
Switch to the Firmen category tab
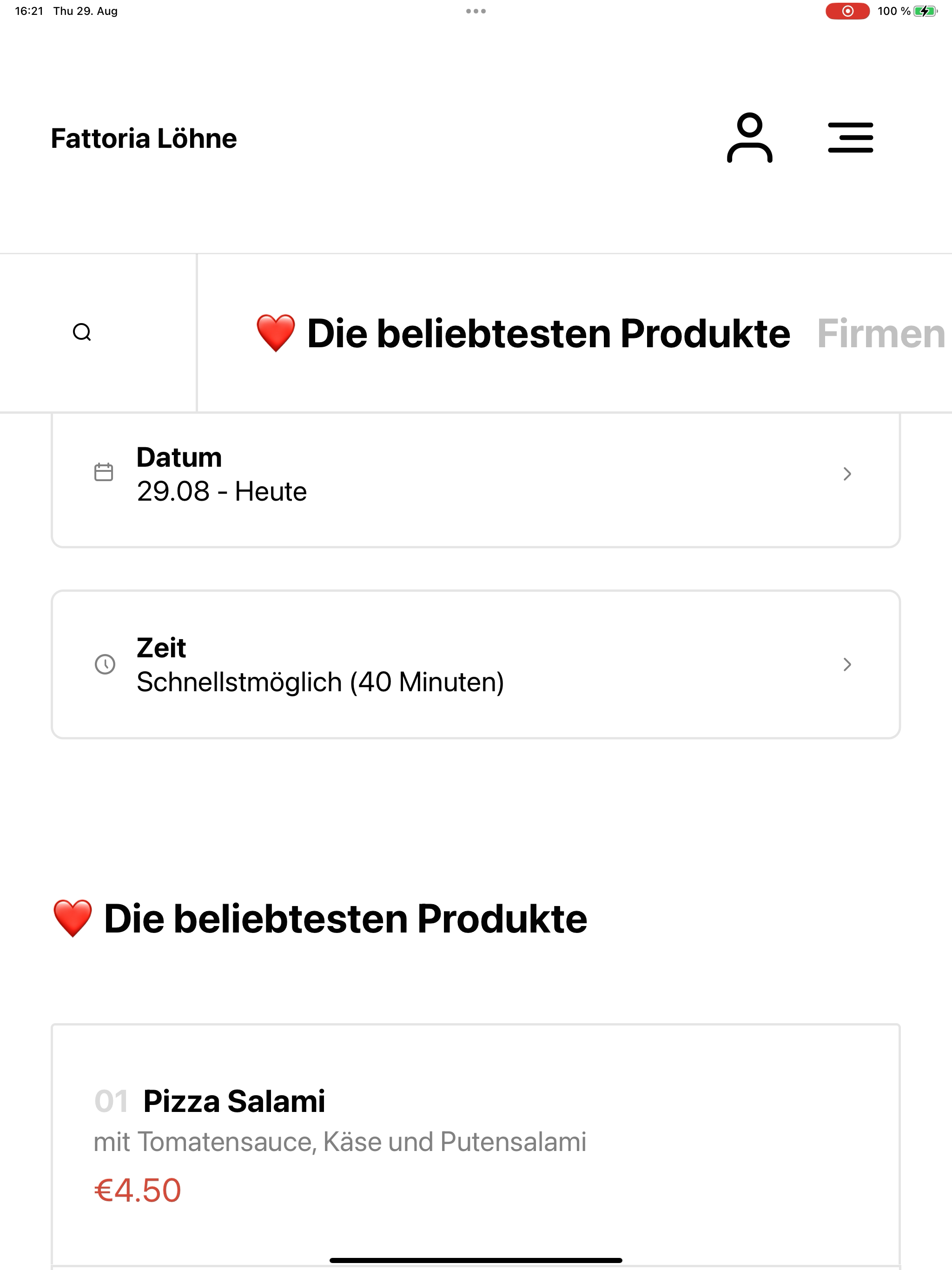pos(881,334)
